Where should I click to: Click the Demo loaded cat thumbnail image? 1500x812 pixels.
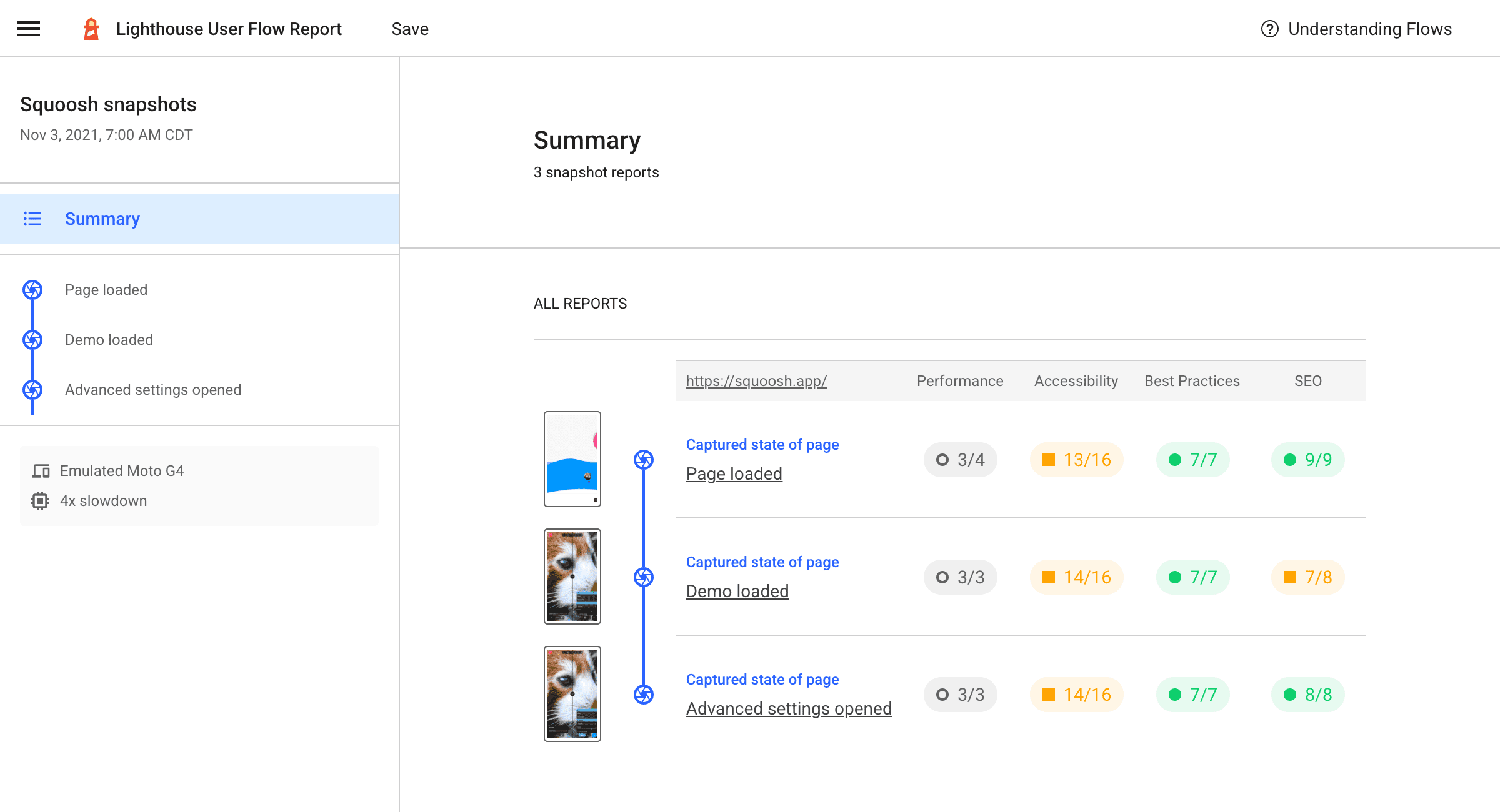(572, 576)
